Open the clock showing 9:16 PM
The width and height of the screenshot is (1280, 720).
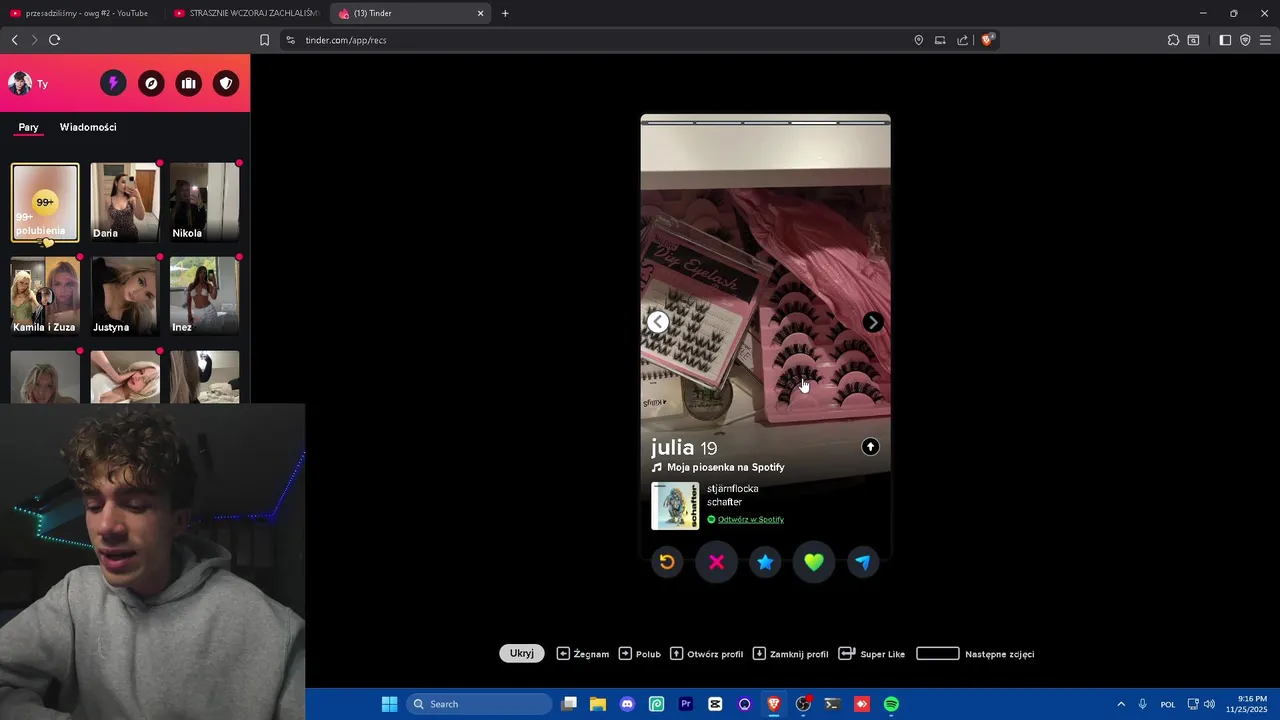tap(1252, 704)
